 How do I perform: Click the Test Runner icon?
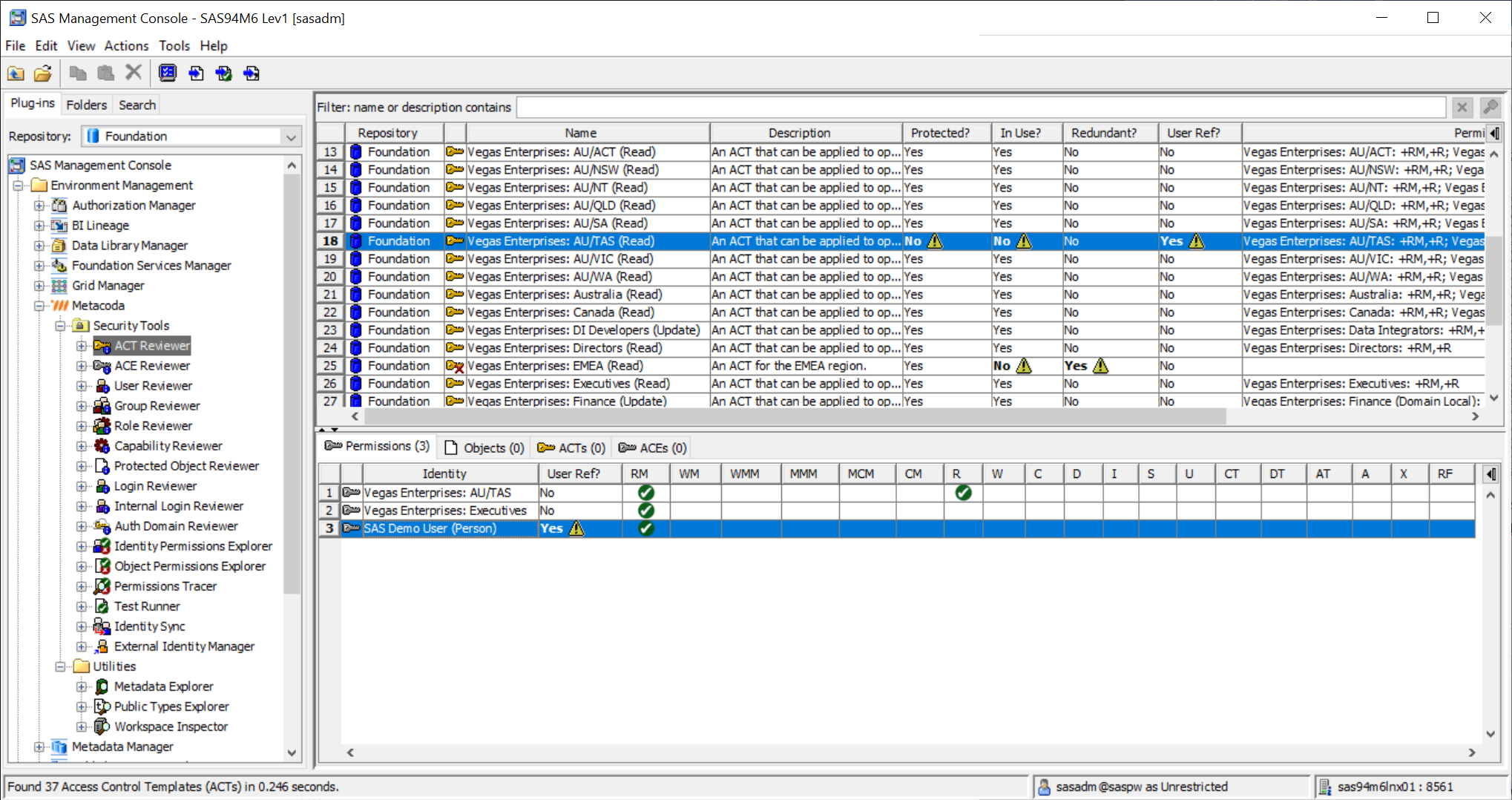(x=102, y=606)
